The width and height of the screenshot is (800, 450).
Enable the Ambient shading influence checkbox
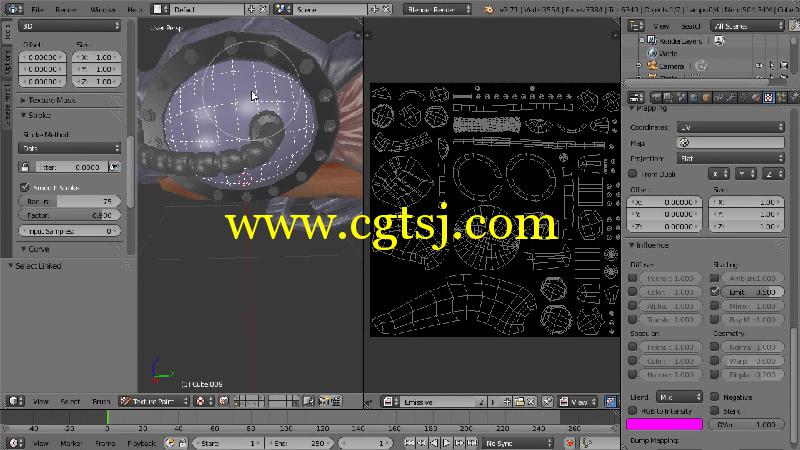click(x=714, y=278)
